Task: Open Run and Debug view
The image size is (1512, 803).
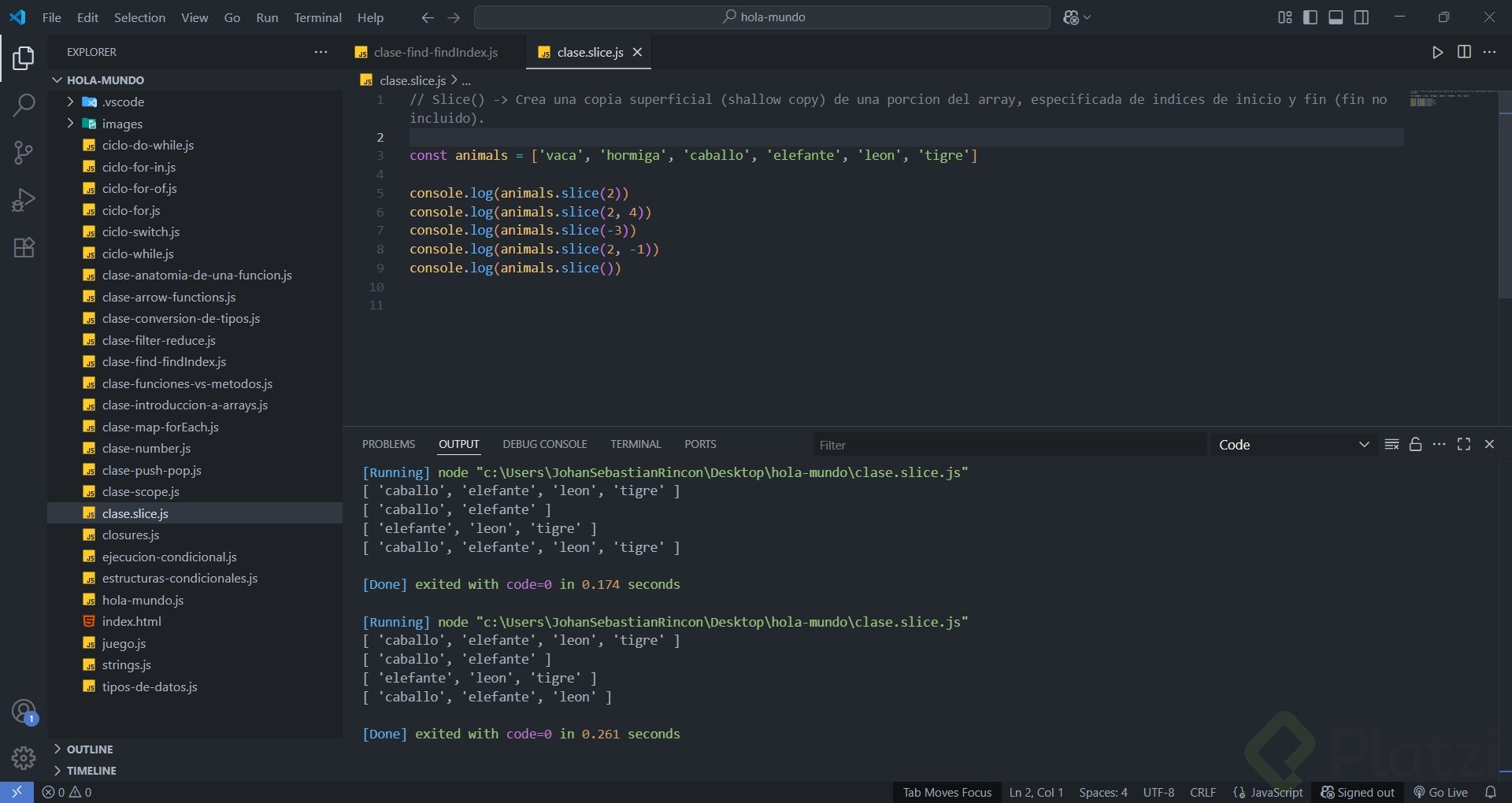Action: pyautogui.click(x=24, y=200)
